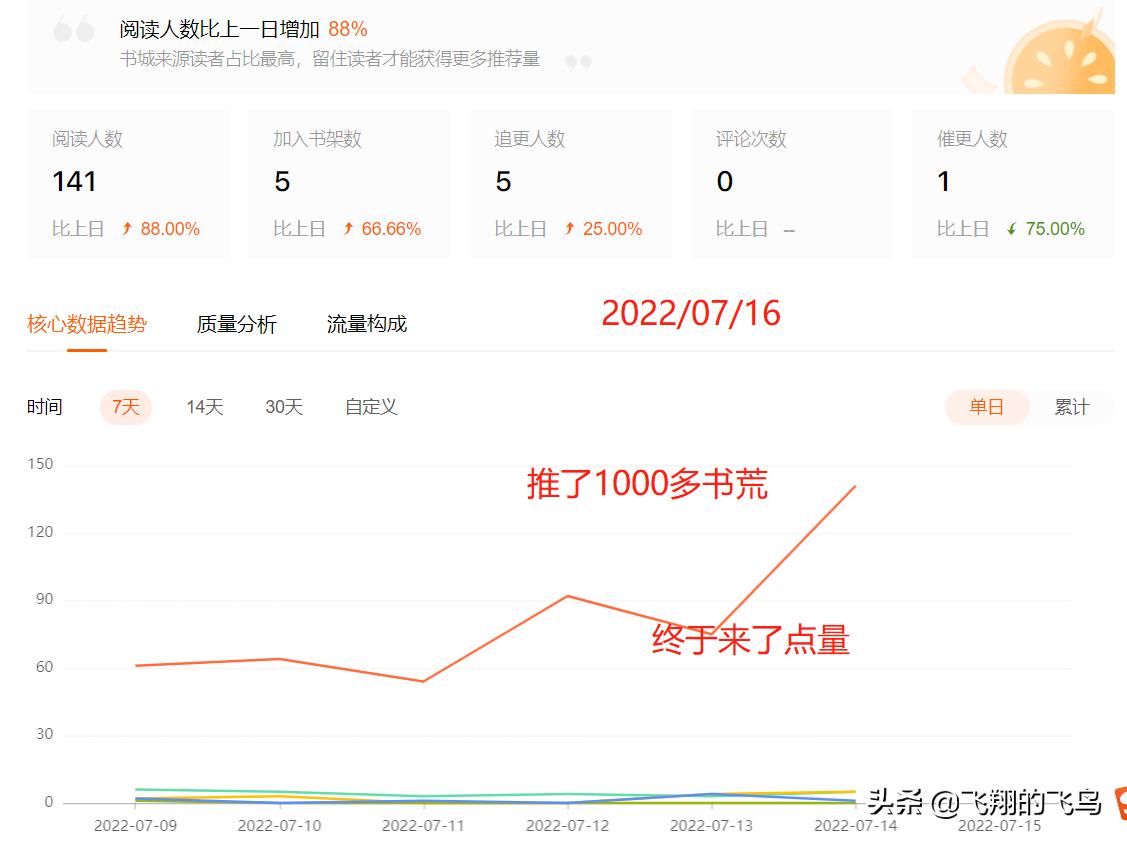This screenshot has width=1127, height=841.
Task: Select the 30天 time range option
Action: click(x=283, y=407)
